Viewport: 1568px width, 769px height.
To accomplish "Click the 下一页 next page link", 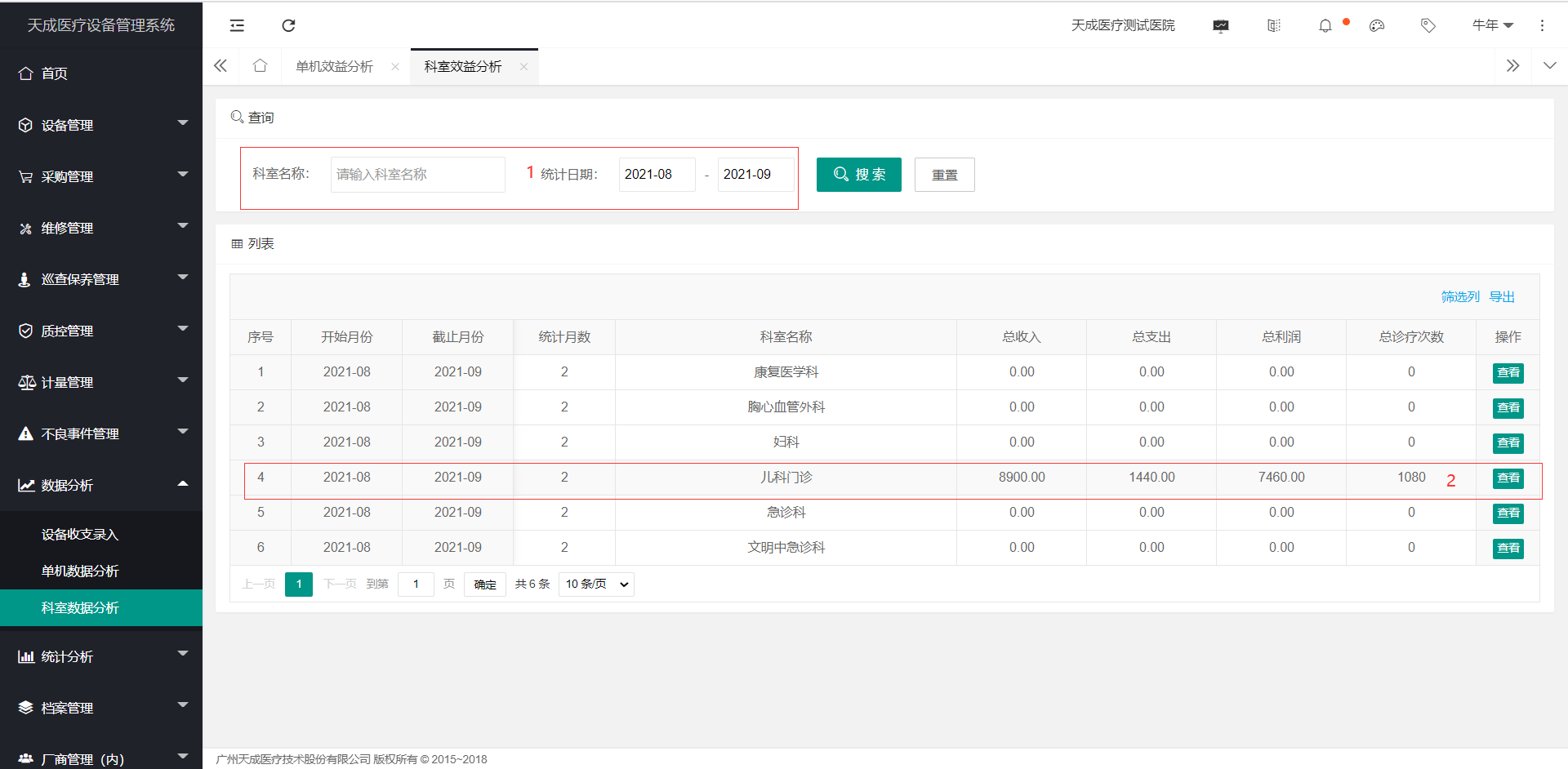I will (x=340, y=585).
